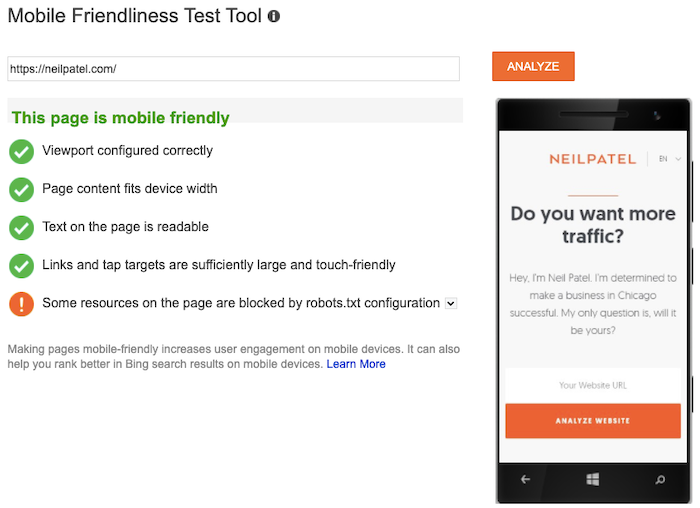Image resolution: width=700 pixels, height=508 pixels.
Task: Click the NEILPATEL logo in the phone preview
Action: coord(592,159)
